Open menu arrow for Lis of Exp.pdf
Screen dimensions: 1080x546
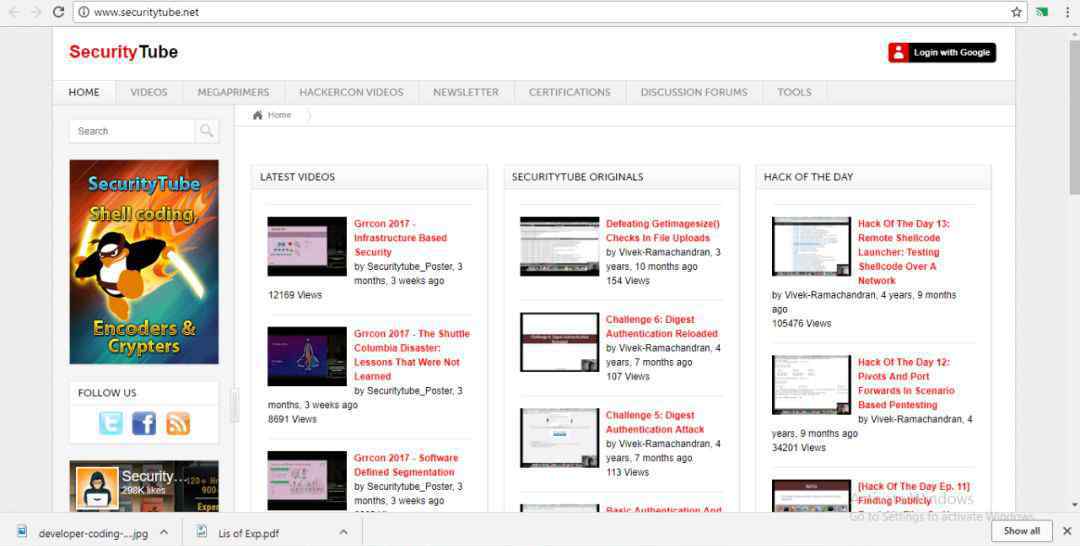(343, 532)
